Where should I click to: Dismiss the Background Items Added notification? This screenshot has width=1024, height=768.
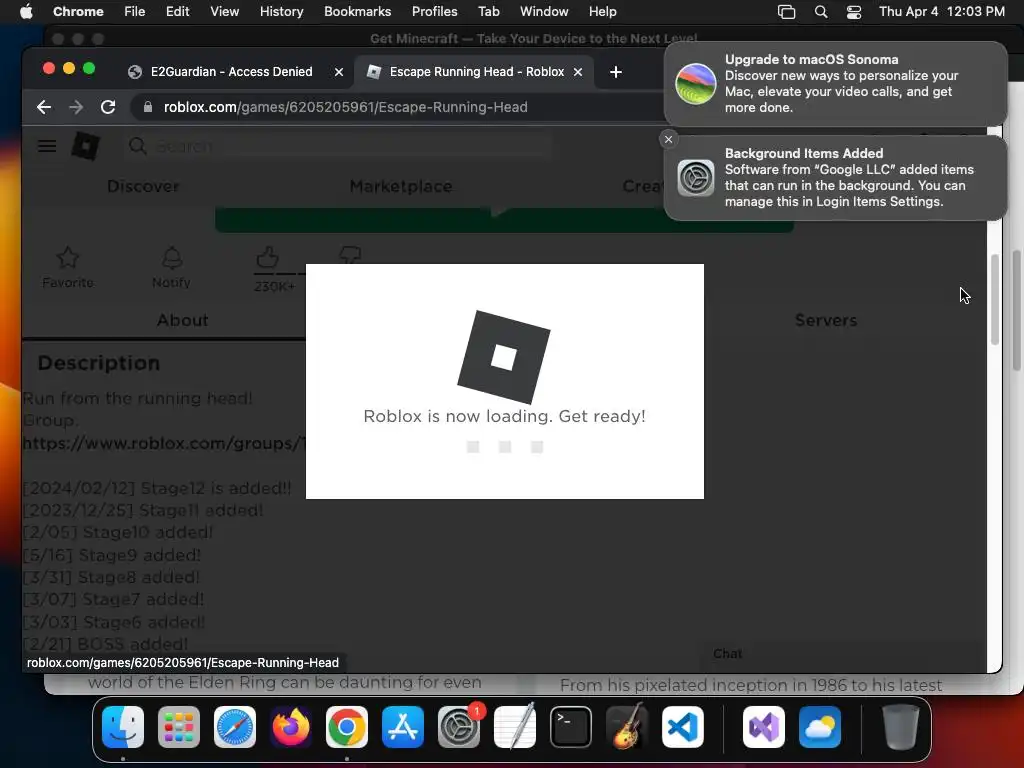click(668, 139)
